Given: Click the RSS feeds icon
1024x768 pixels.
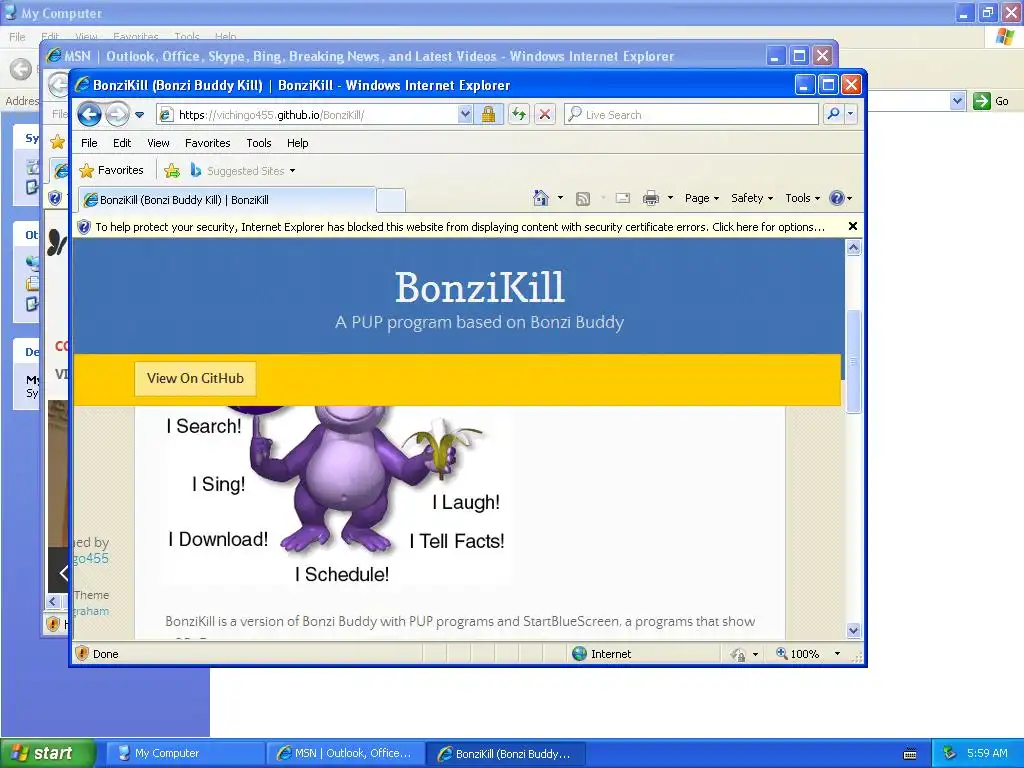Looking at the screenshot, I should (x=583, y=199).
